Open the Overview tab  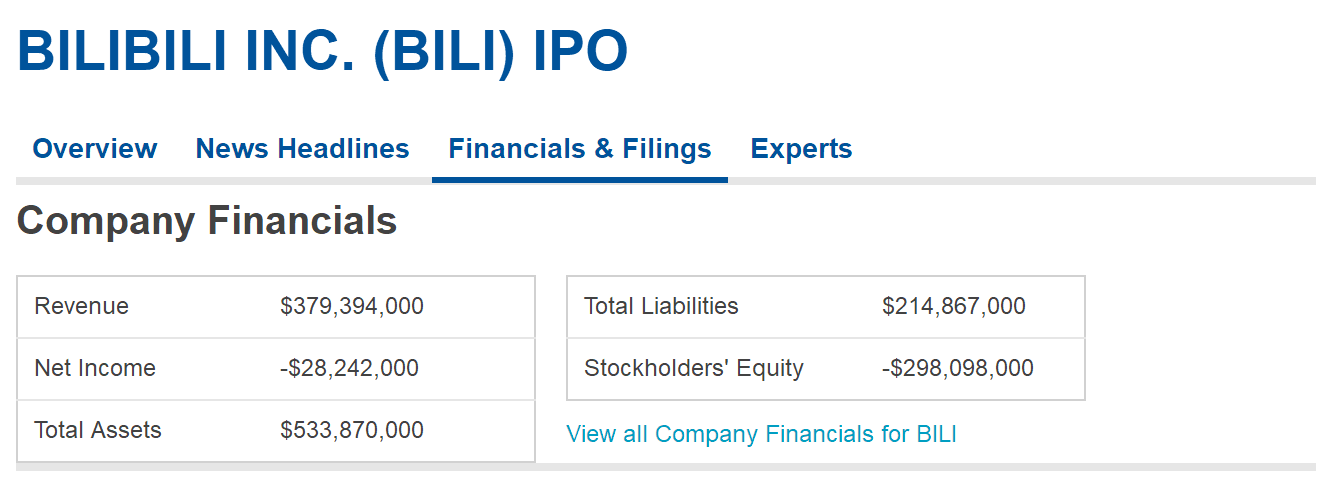point(94,149)
